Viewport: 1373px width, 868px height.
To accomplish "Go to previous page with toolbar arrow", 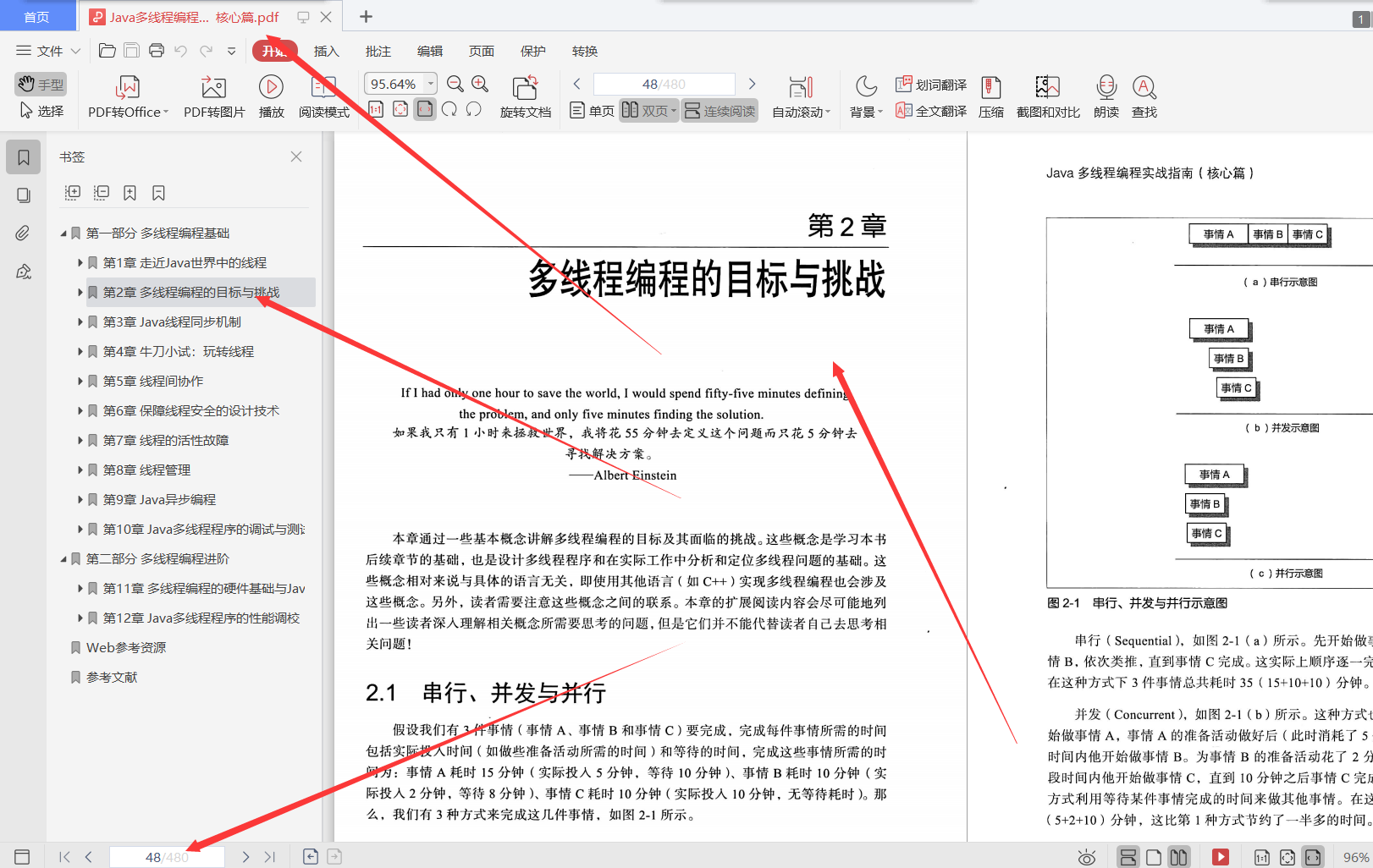I will (x=577, y=84).
